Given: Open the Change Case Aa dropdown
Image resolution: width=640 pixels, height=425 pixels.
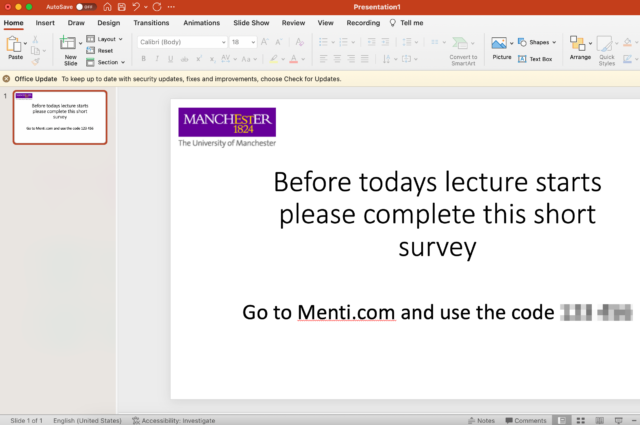Looking at the screenshot, I should click(x=249, y=59).
